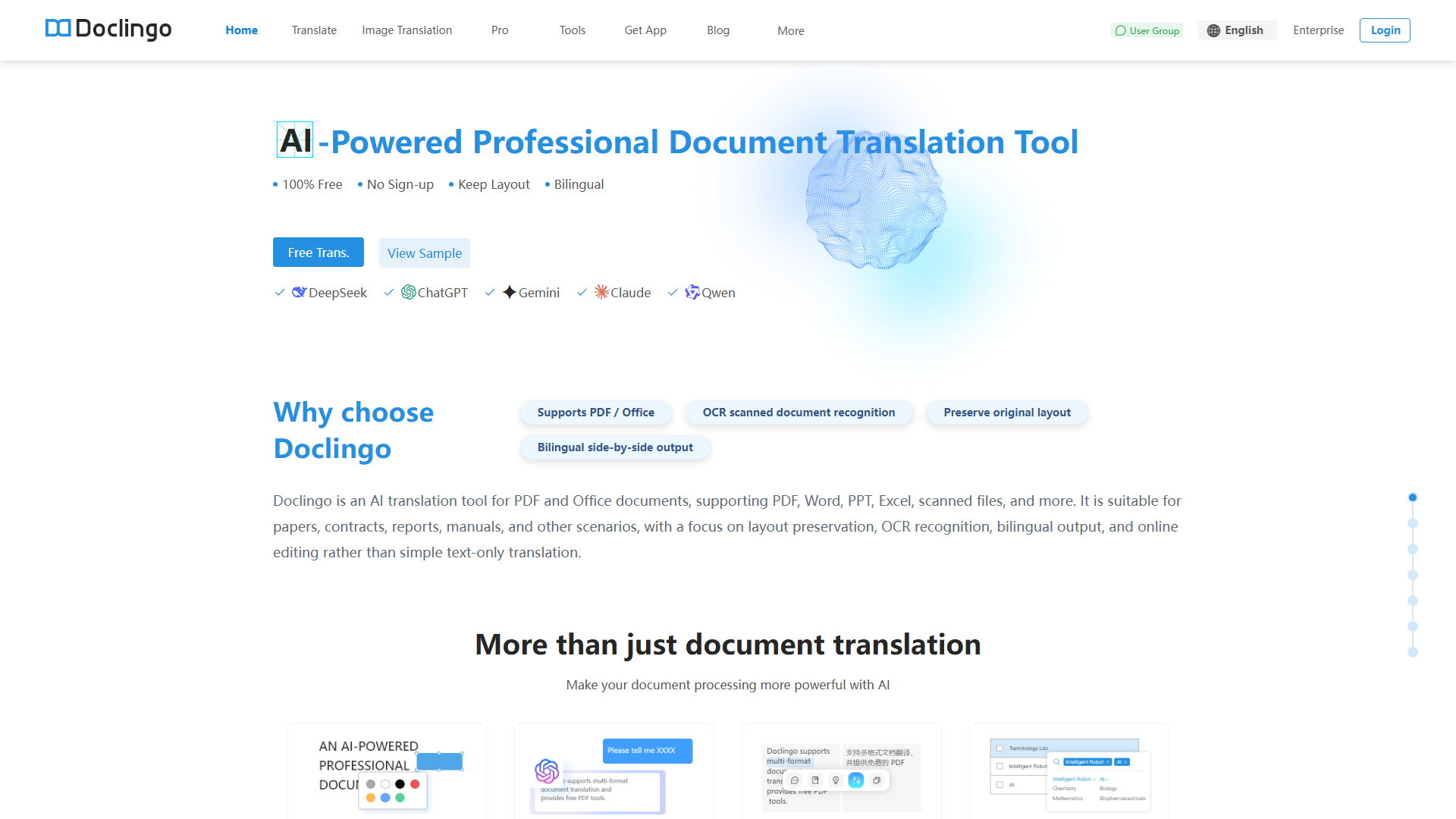Click the Bilingual bullet text
Viewport: 1456px width, 819px height.
(579, 184)
